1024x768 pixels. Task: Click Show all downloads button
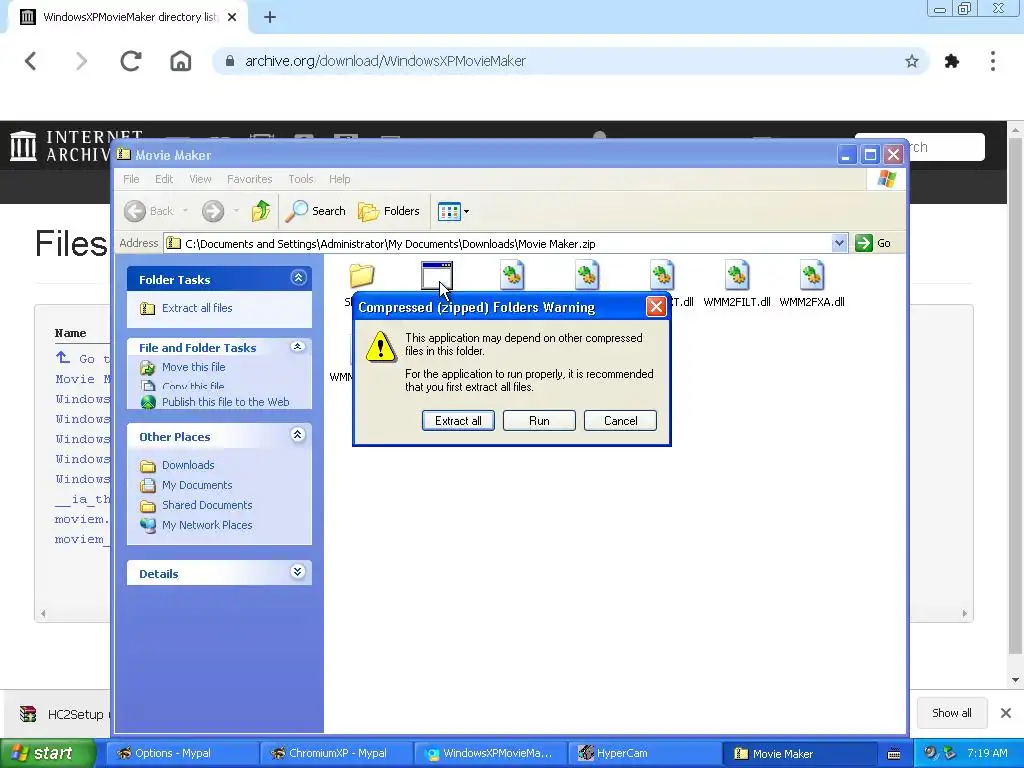952,713
